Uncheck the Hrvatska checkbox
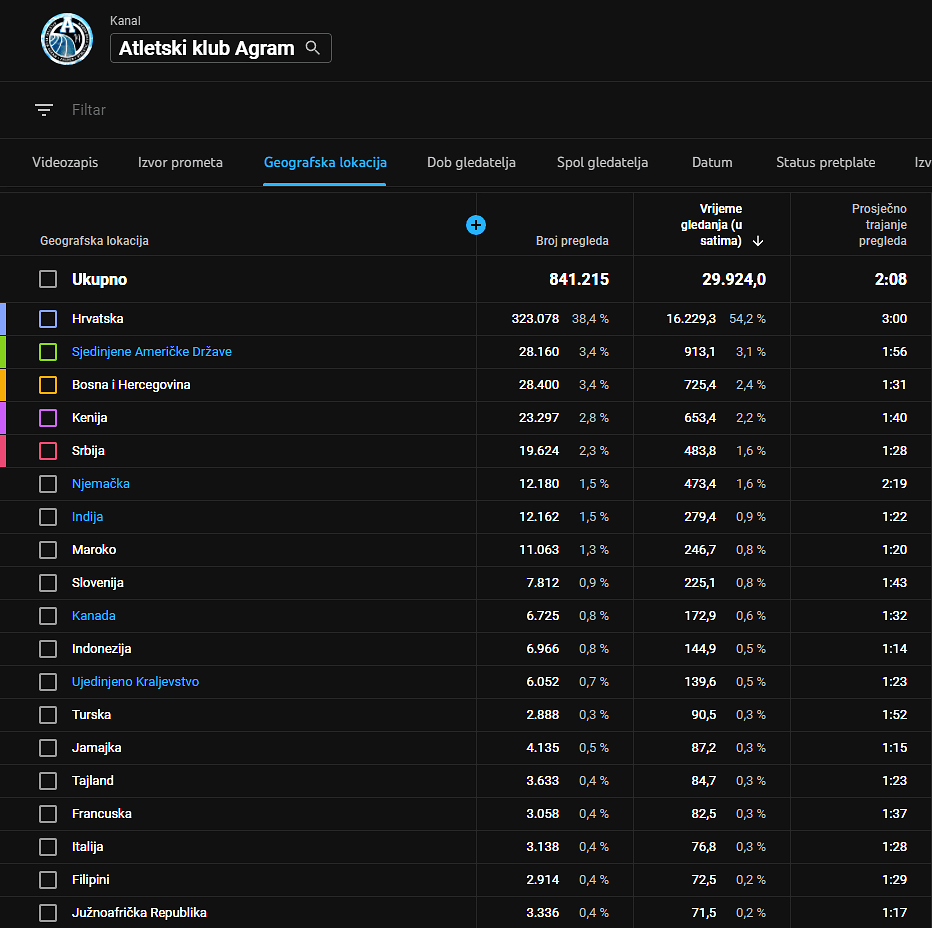Viewport: 932px width, 928px height. click(48, 319)
